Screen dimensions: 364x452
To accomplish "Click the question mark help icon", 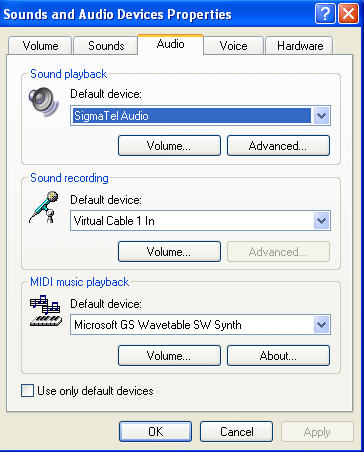I will click(x=325, y=14).
